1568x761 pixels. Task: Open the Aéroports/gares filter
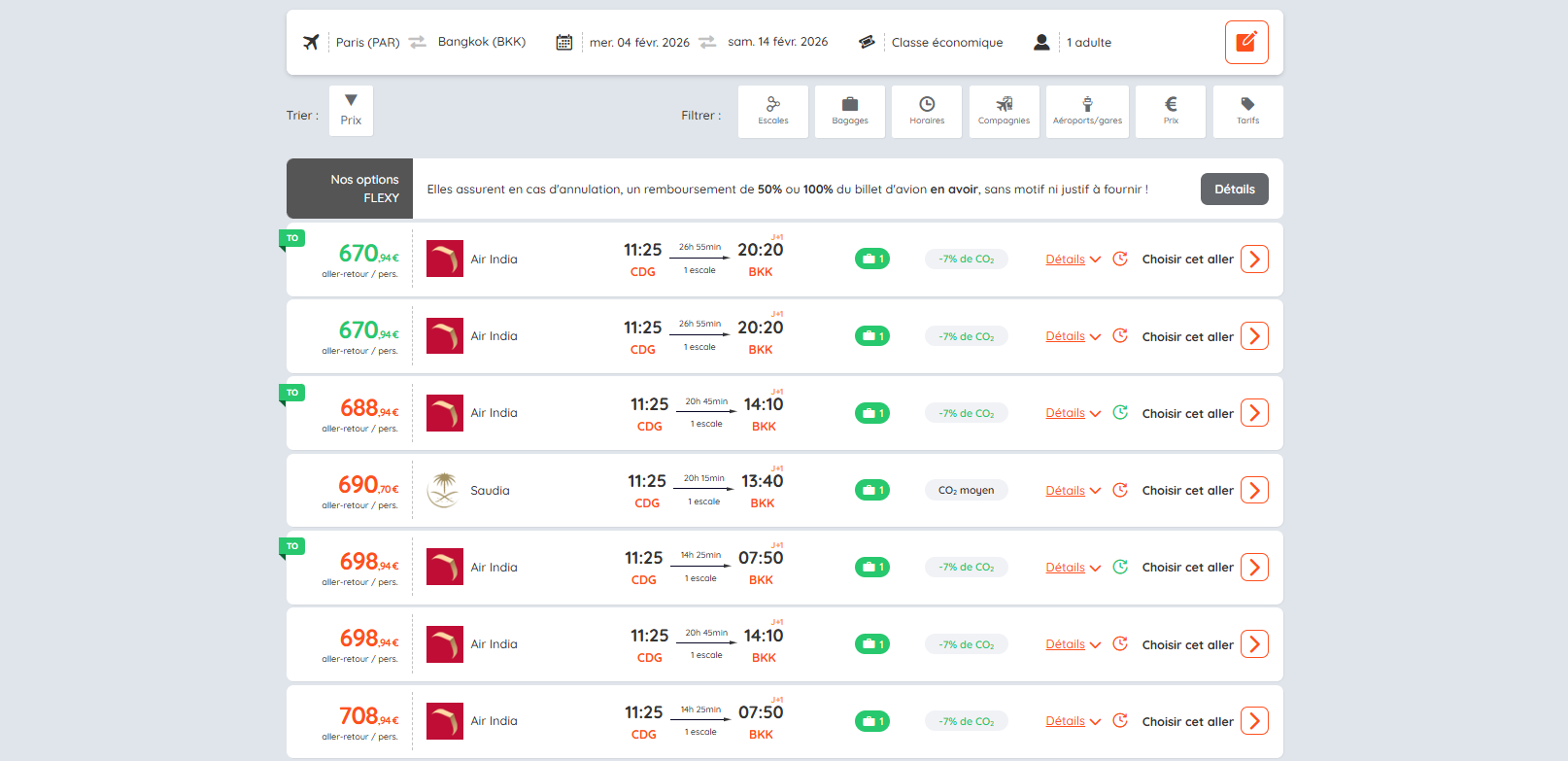pos(1087,112)
